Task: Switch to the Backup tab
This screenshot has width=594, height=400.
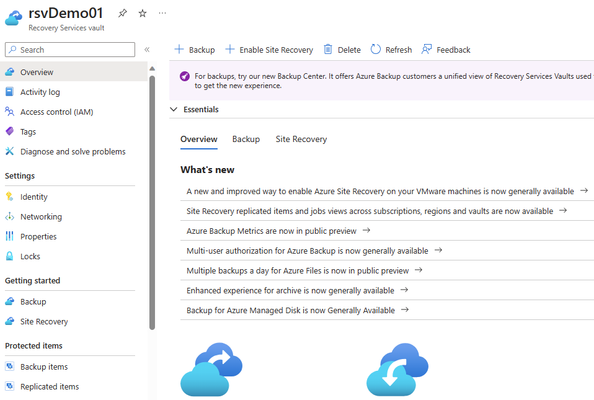Action: (246, 139)
